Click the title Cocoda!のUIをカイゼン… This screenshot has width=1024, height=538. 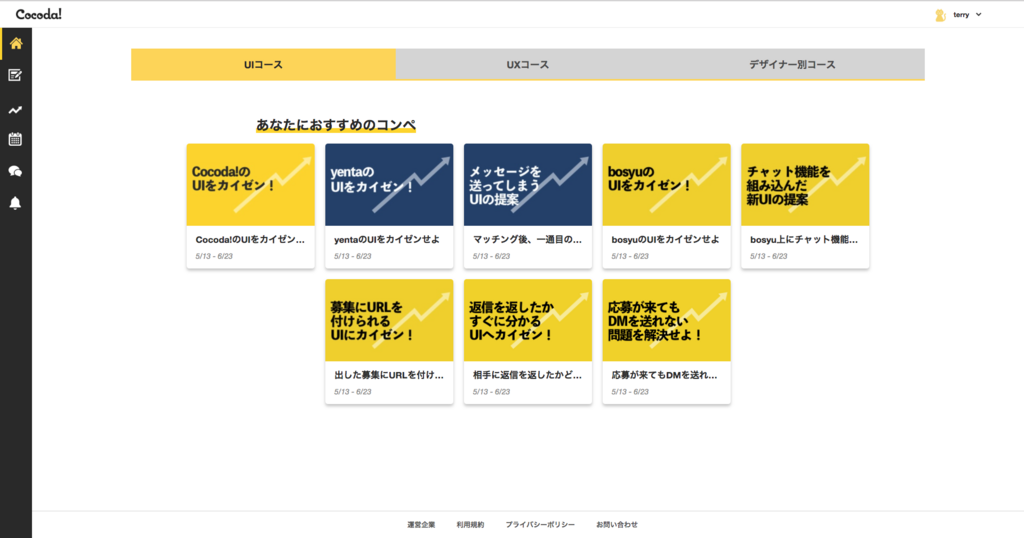point(250,240)
